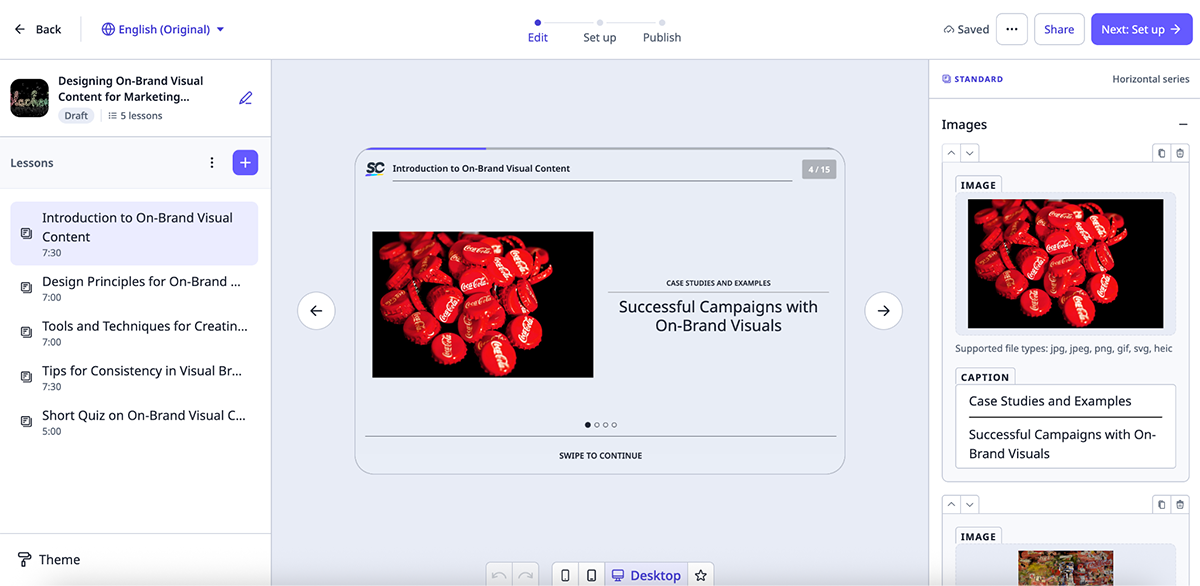
Task: Switch preview to tablet view
Action: [591, 574]
